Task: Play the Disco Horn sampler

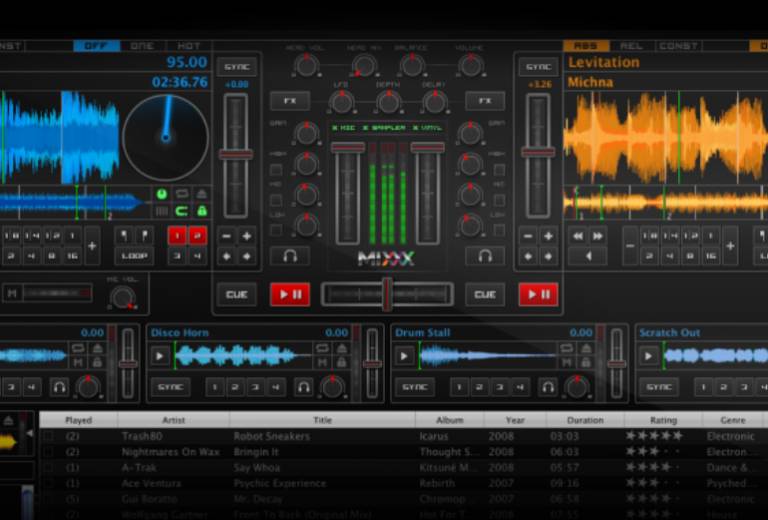Action: click(159, 356)
